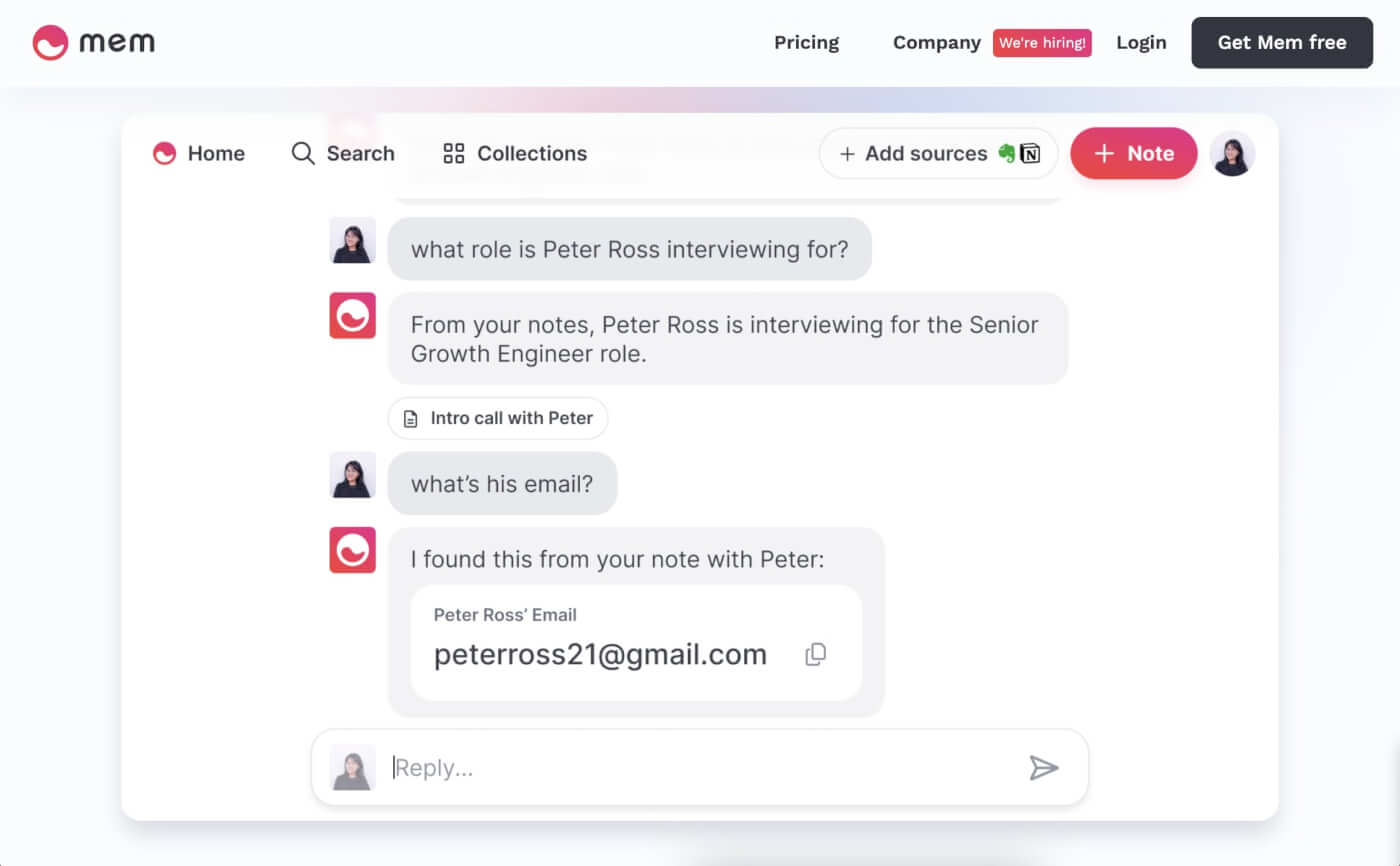Click the Evernote elephant source icon

(1006, 154)
